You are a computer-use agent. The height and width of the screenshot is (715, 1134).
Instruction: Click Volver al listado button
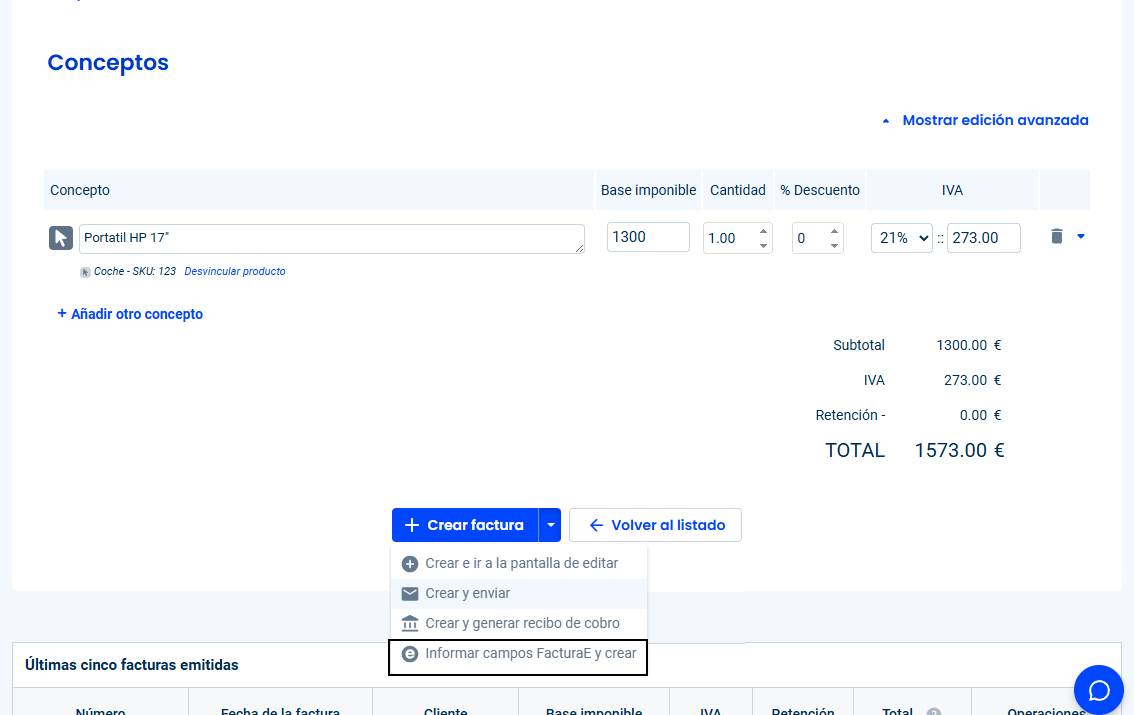tap(655, 525)
